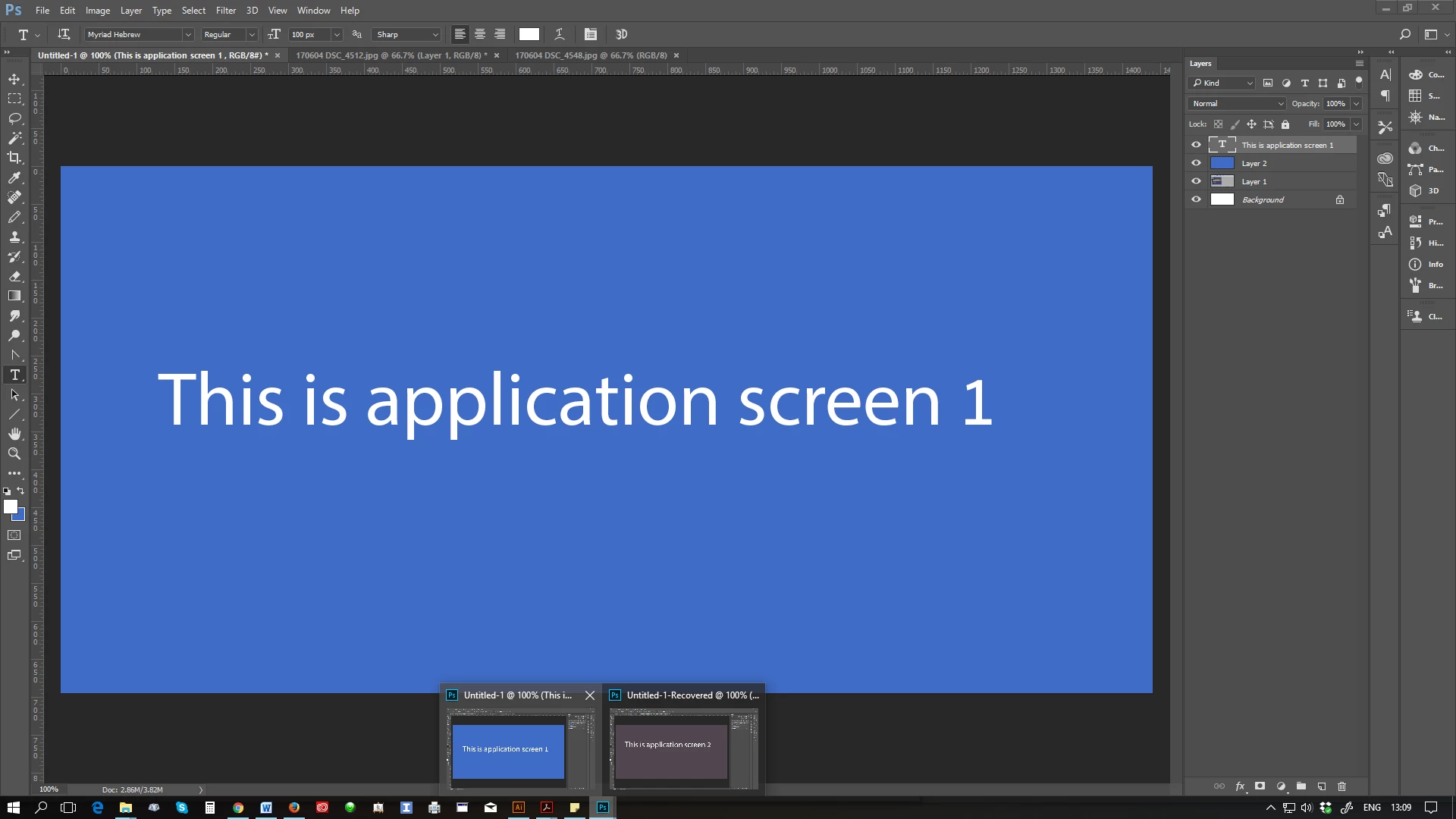1456x819 pixels.
Task: Click the delete layer trash icon
Action: 1341,786
